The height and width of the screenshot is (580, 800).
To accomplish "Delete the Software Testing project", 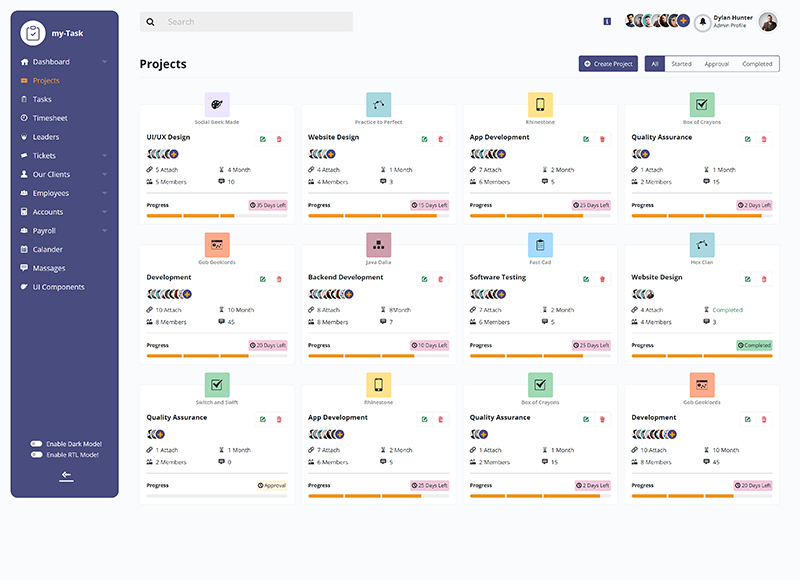I will [x=602, y=279].
